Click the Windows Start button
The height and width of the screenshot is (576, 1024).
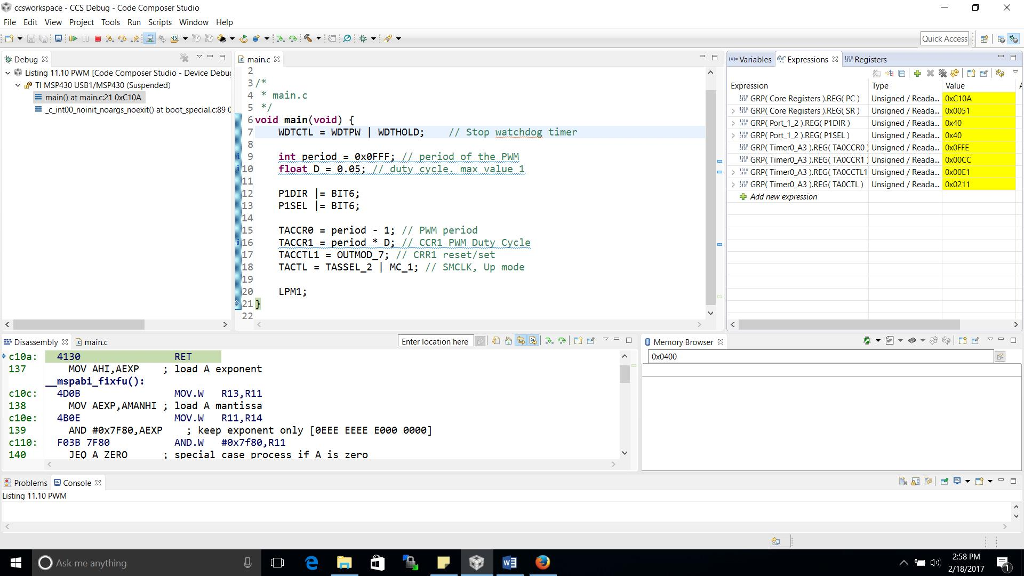pyautogui.click(x=16, y=562)
